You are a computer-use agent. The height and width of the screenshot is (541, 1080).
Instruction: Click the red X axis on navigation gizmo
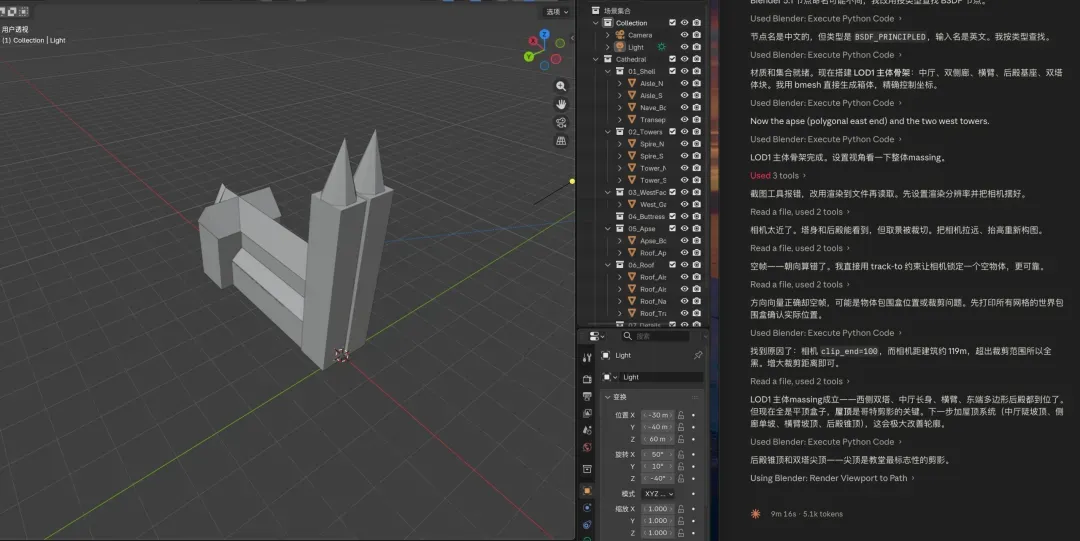point(532,41)
